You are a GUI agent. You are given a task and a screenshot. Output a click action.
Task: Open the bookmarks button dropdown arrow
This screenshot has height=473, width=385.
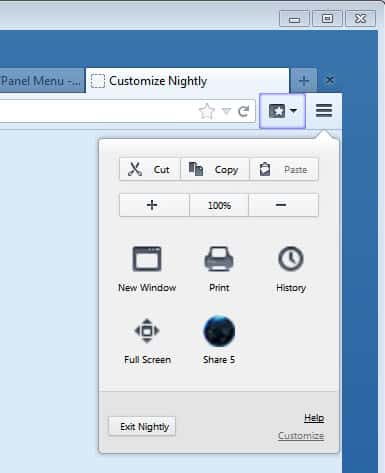pyautogui.click(x=293, y=110)
